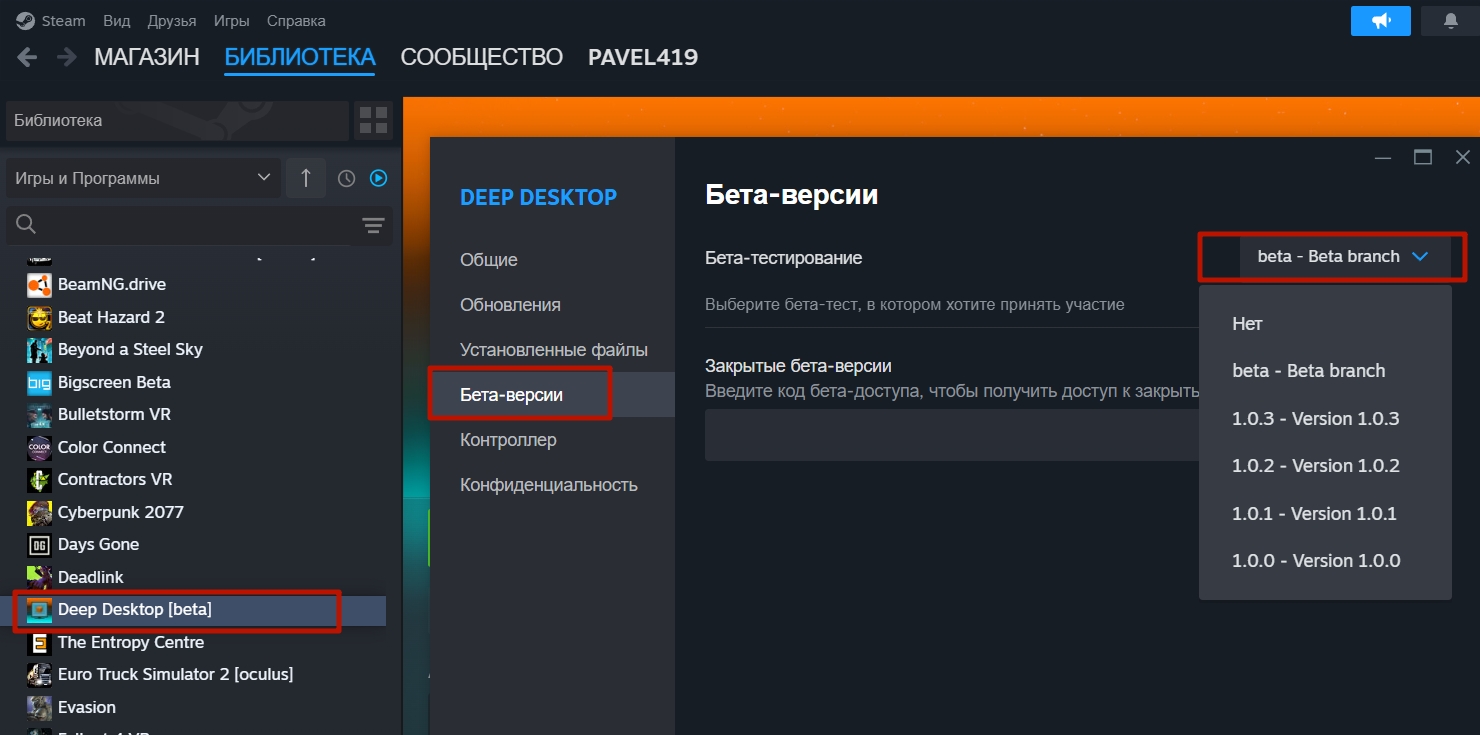Click the ready-to-play circle icon
The height and width of the screenshot is (735, 1480).
point(378,178)
